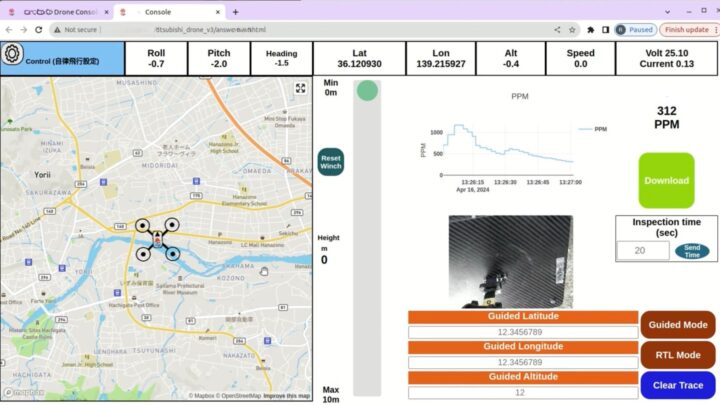This screenshot has width=720, height=405.
Task: Click the winch height slider green knob
Action: 367,90
